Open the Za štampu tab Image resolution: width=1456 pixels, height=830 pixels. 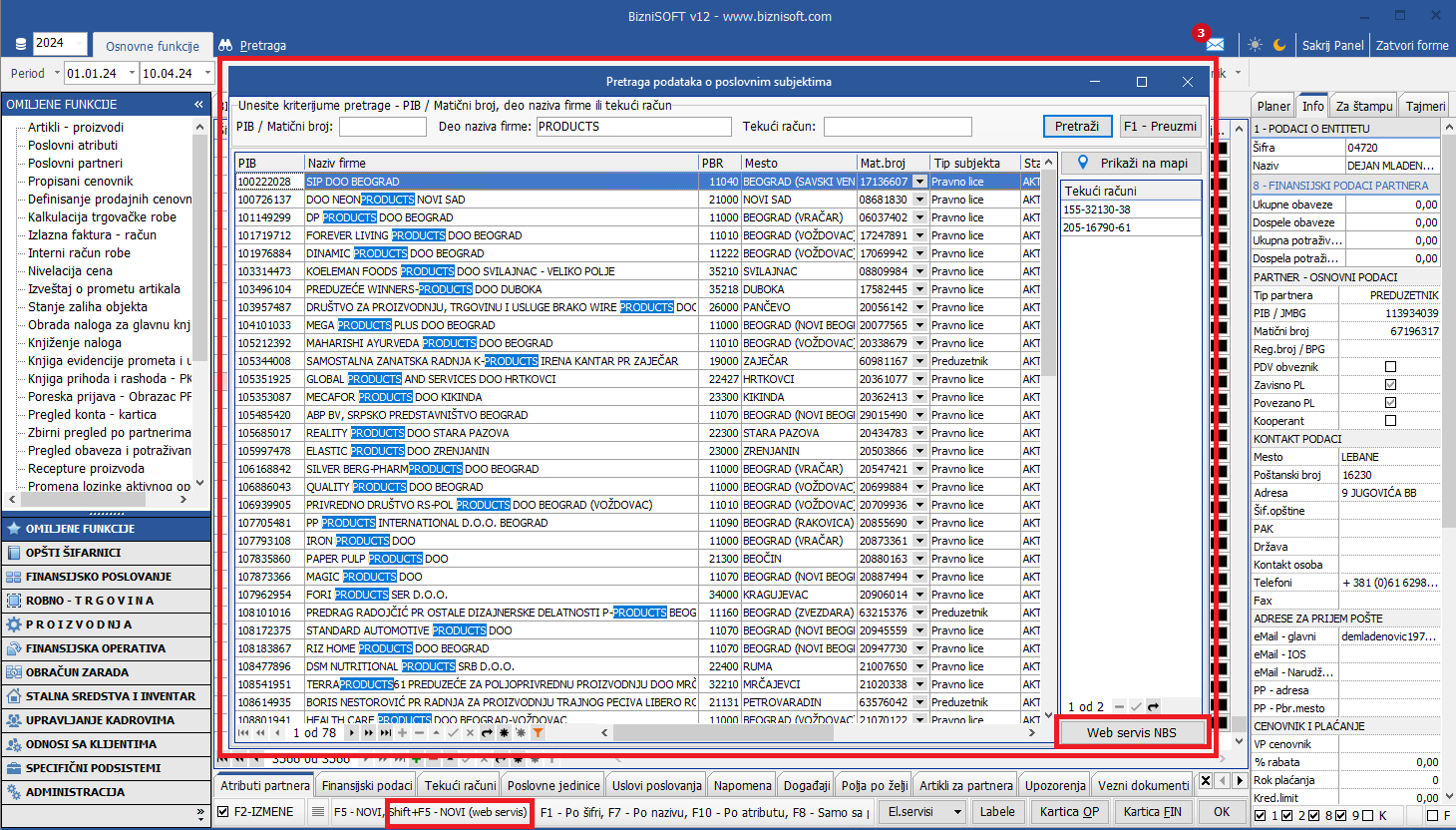point(1363,106)
